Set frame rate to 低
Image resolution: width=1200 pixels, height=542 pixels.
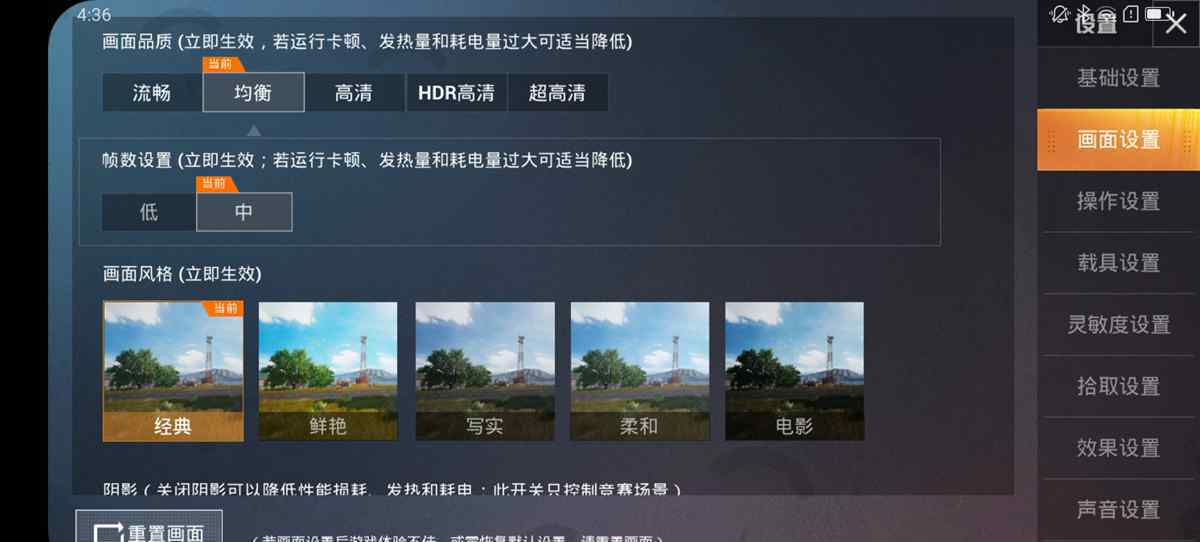[x=149, y=212]
